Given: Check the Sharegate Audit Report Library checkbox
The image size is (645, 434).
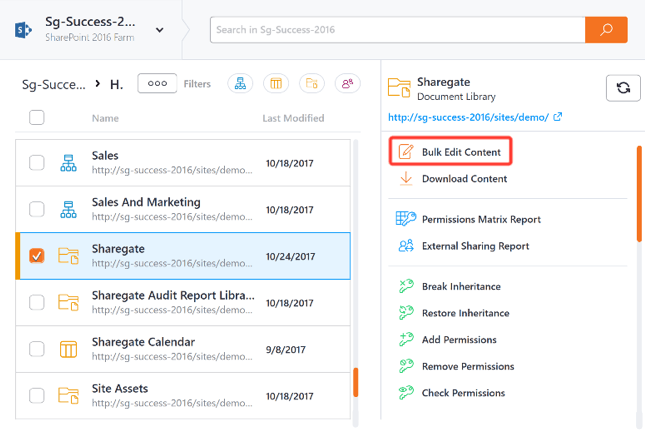Looking at the screenshot, I should coord(37,302).
